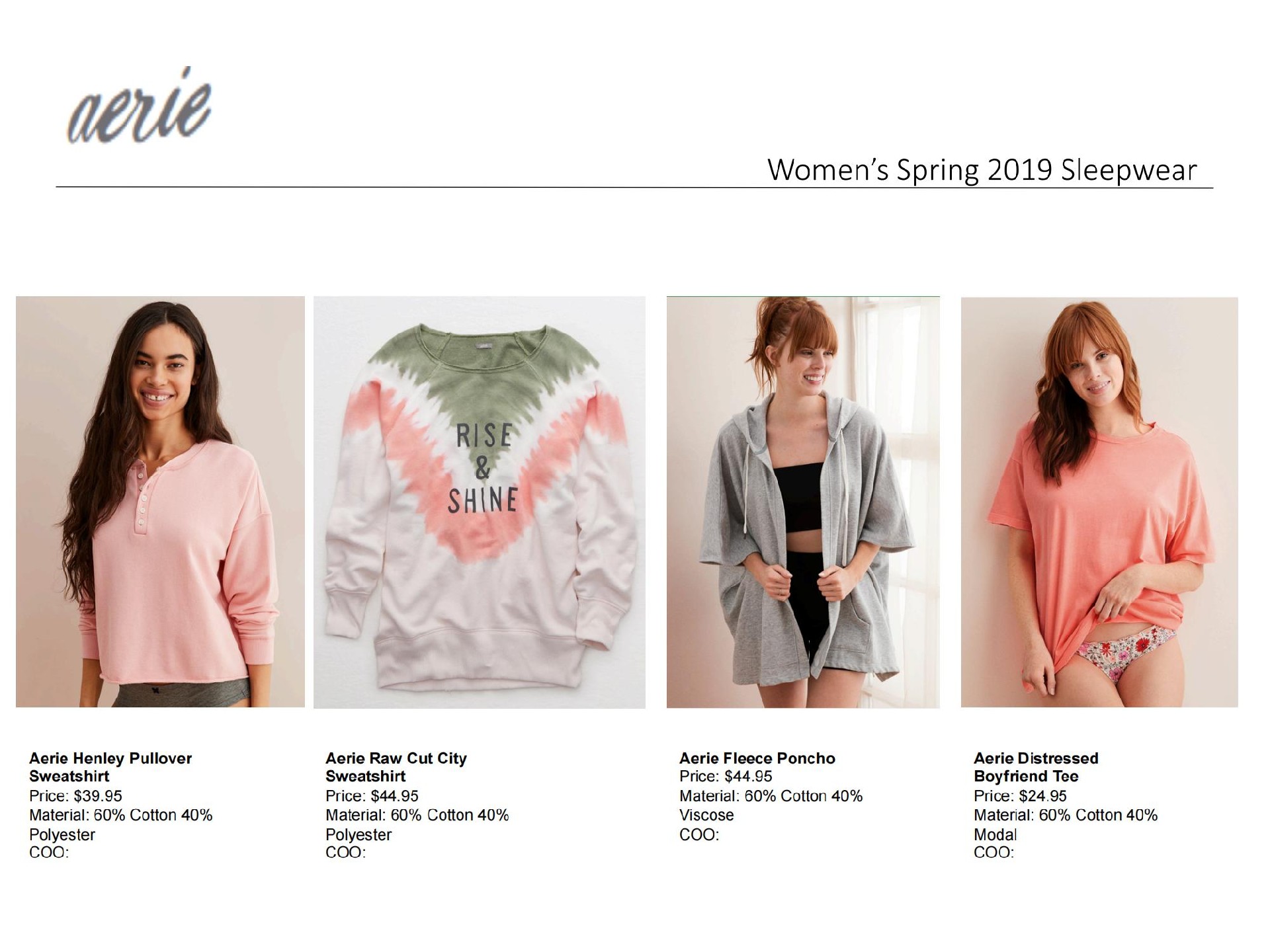Select the Viscose material text
This screenshot has height=952, width=1270.
[x=706, y=815]
